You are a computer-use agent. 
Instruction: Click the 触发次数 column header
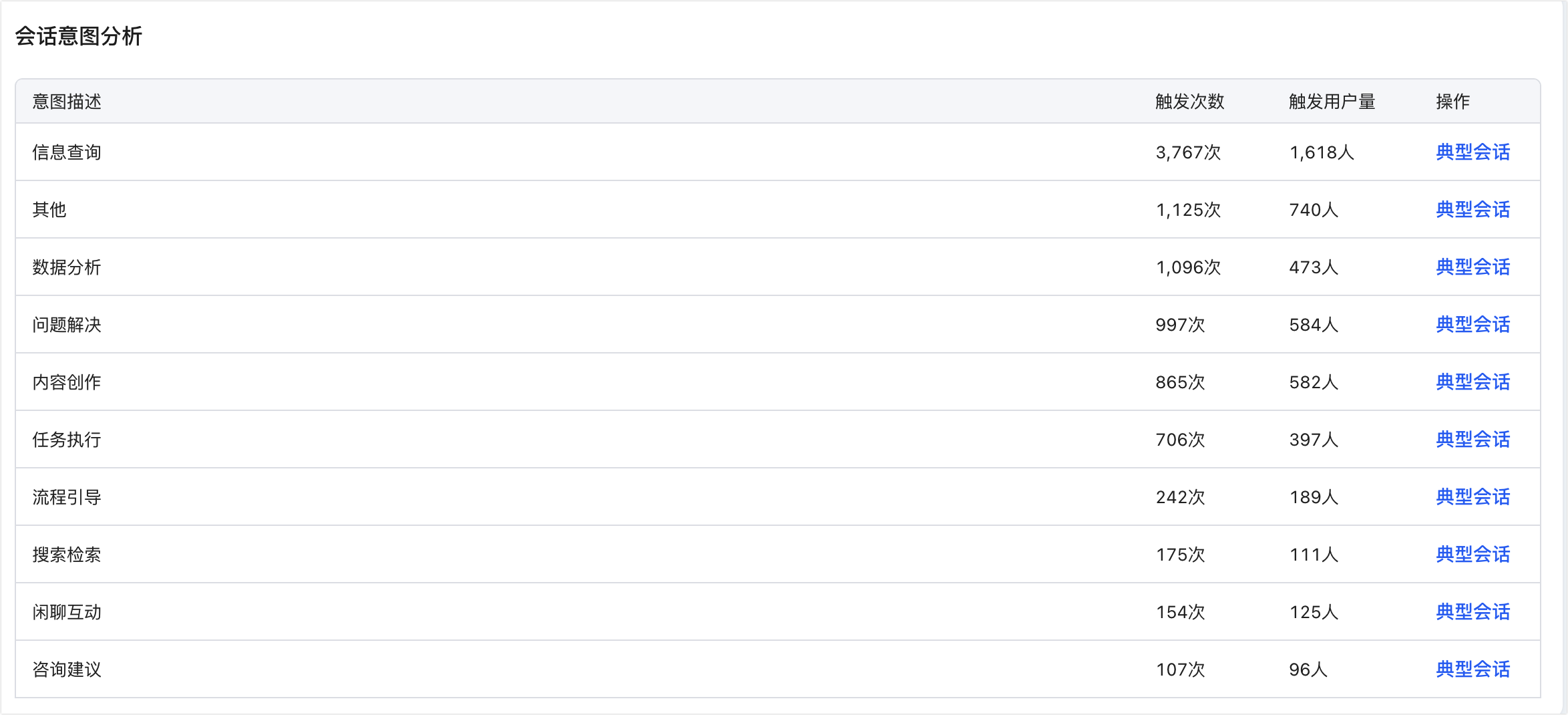1189,102
